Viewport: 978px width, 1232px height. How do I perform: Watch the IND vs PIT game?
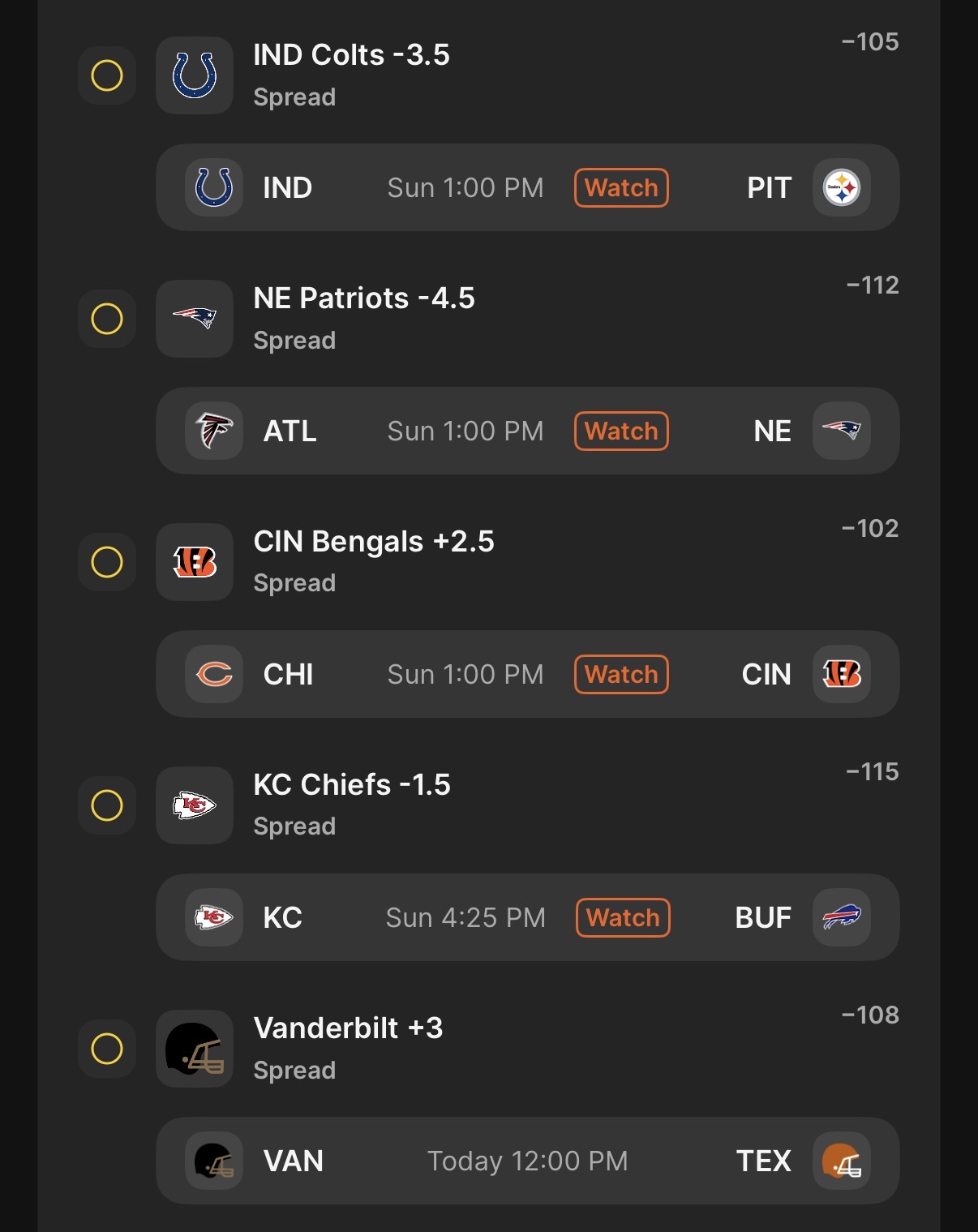[621, 187]
